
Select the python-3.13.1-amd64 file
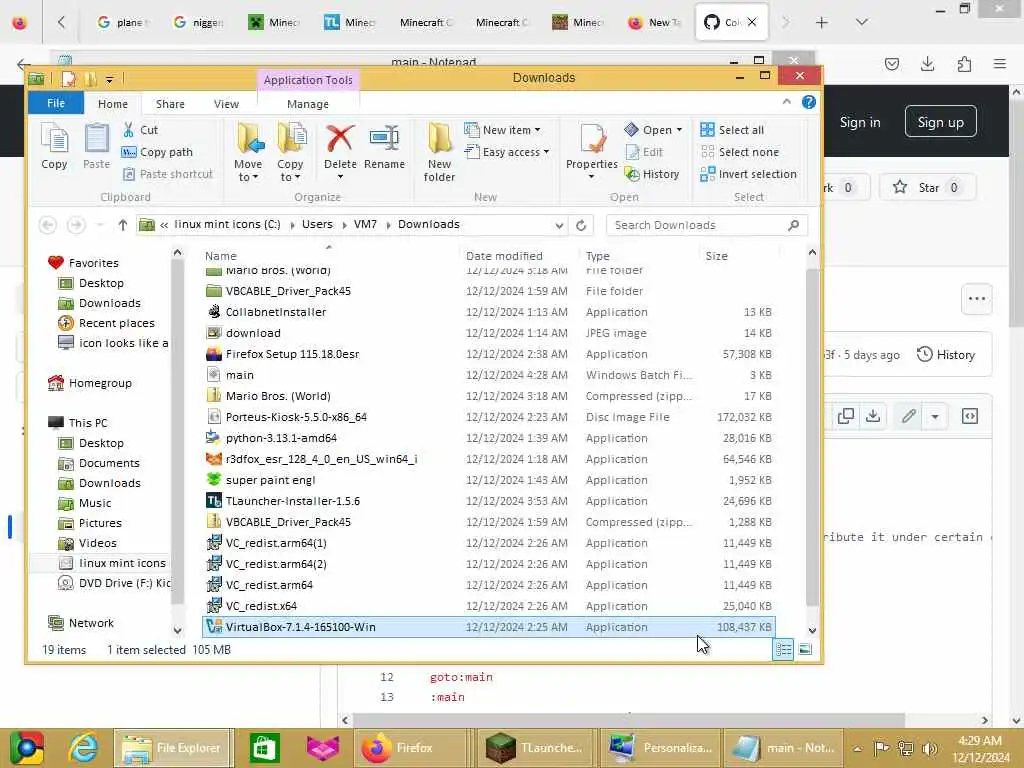pyautogui.click(x=488, y=438)
